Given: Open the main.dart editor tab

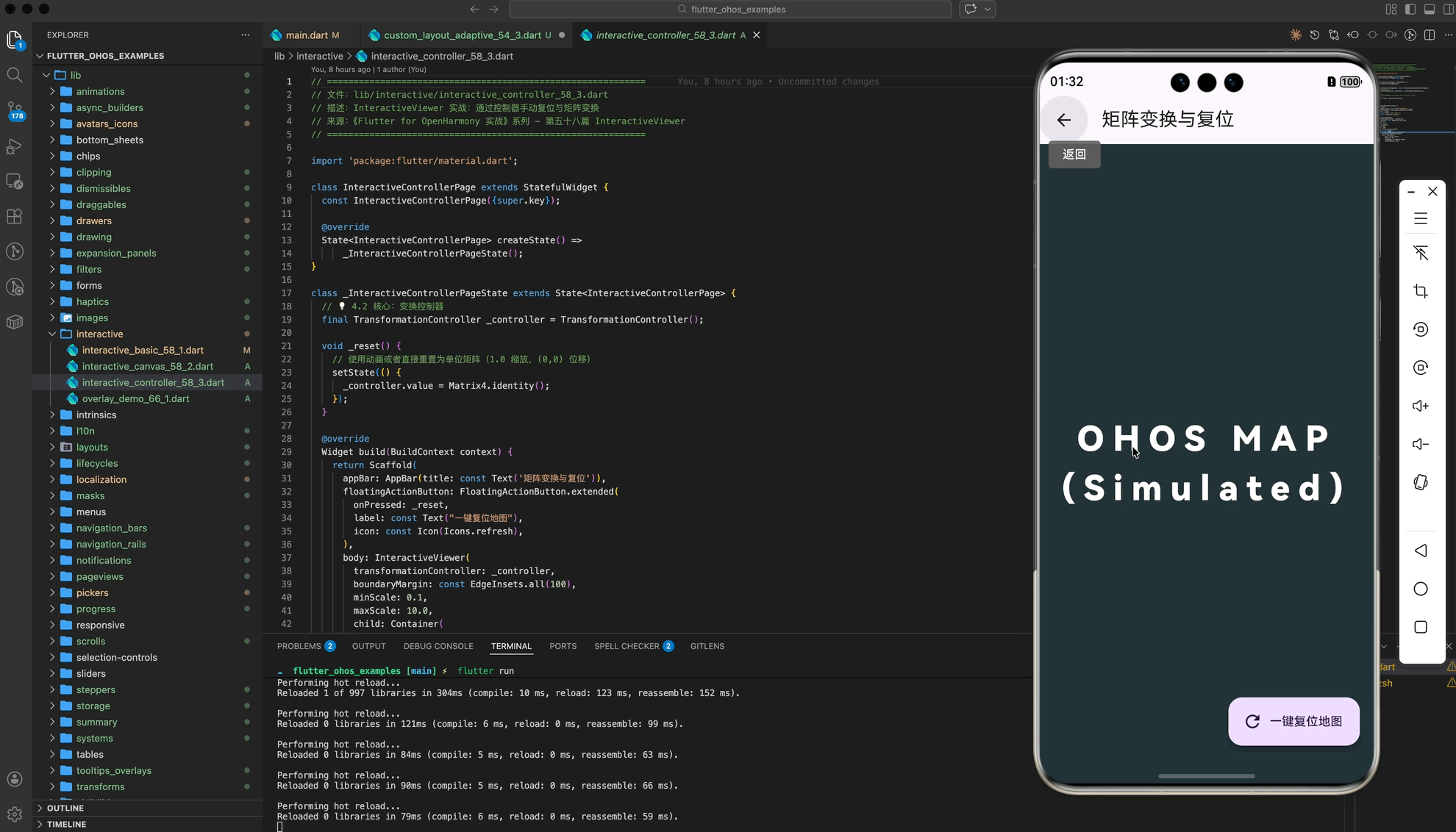Looking at the screenshot, I should (306, 35).
